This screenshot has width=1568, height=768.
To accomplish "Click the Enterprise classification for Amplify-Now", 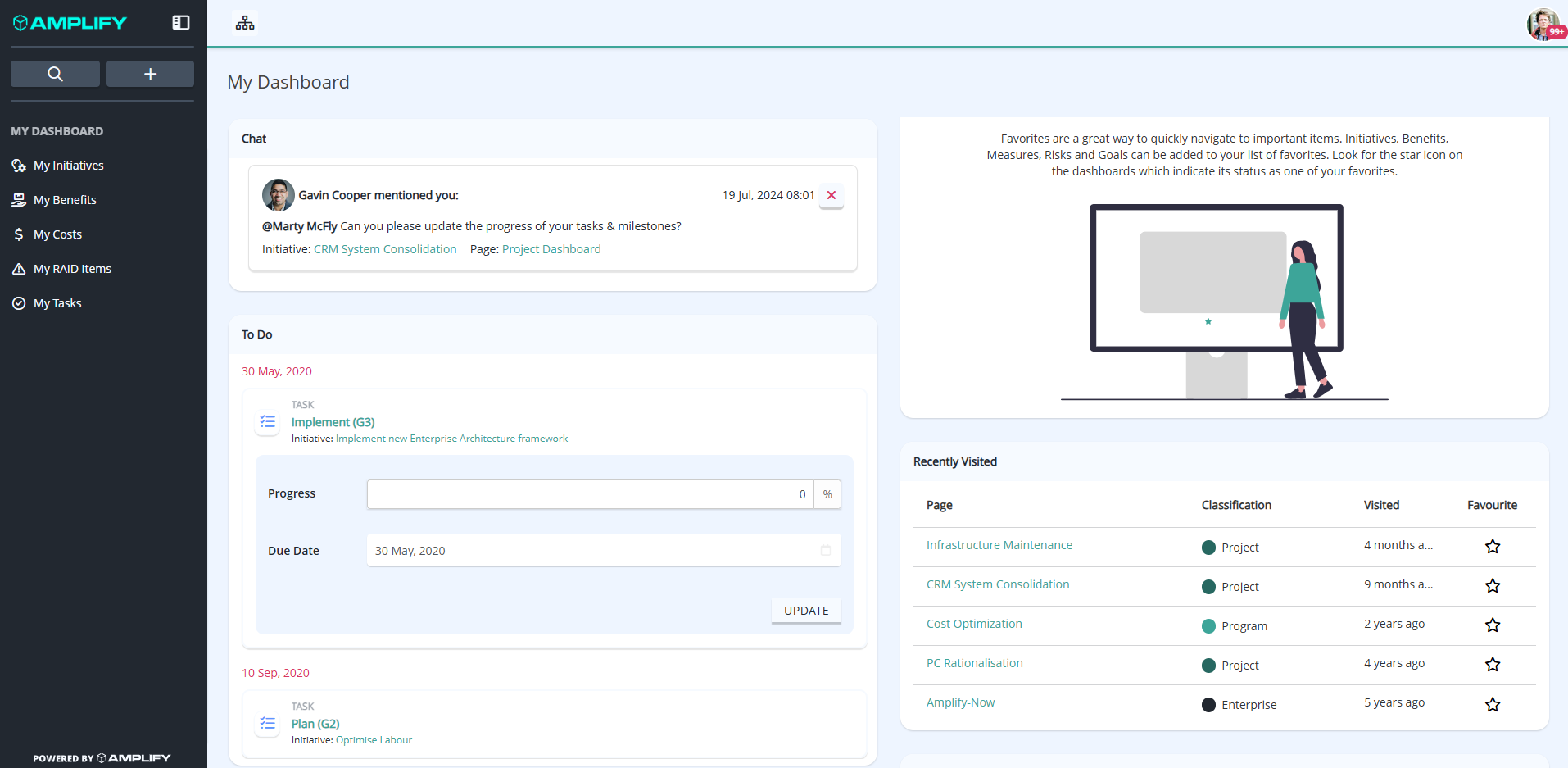I will pos(1239,705).
